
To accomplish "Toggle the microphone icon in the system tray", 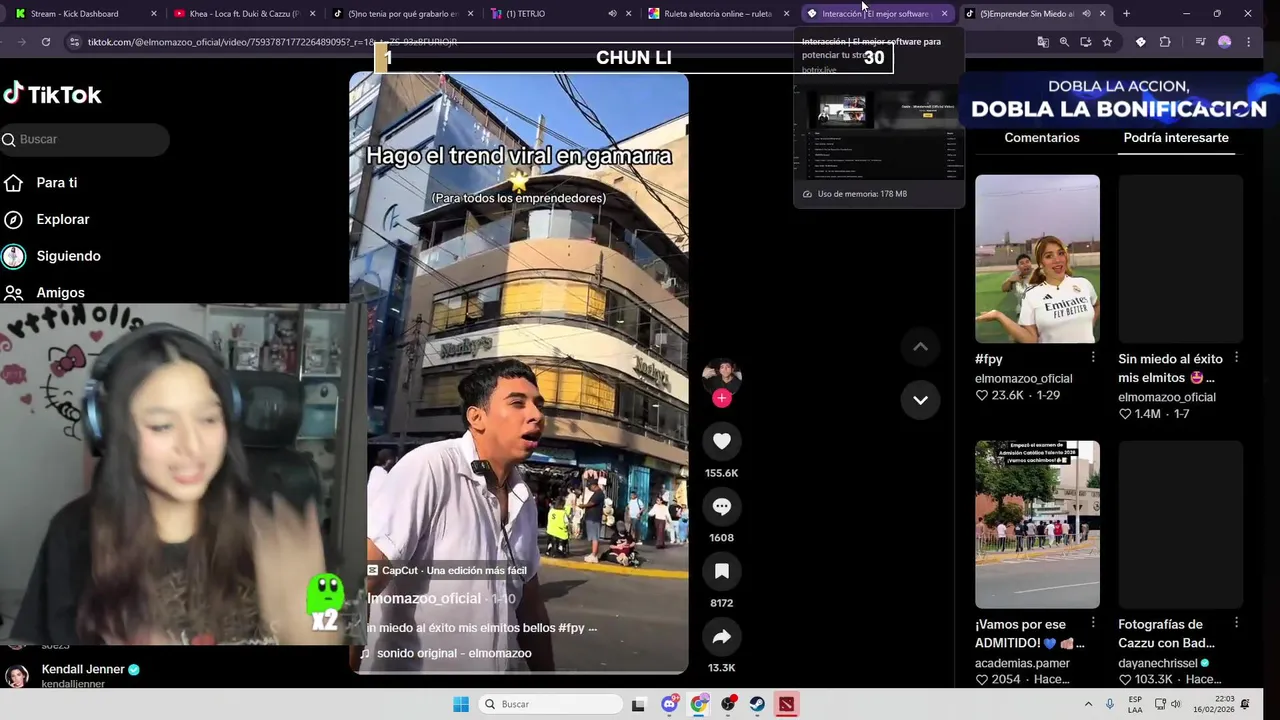I will (1110, 704).
